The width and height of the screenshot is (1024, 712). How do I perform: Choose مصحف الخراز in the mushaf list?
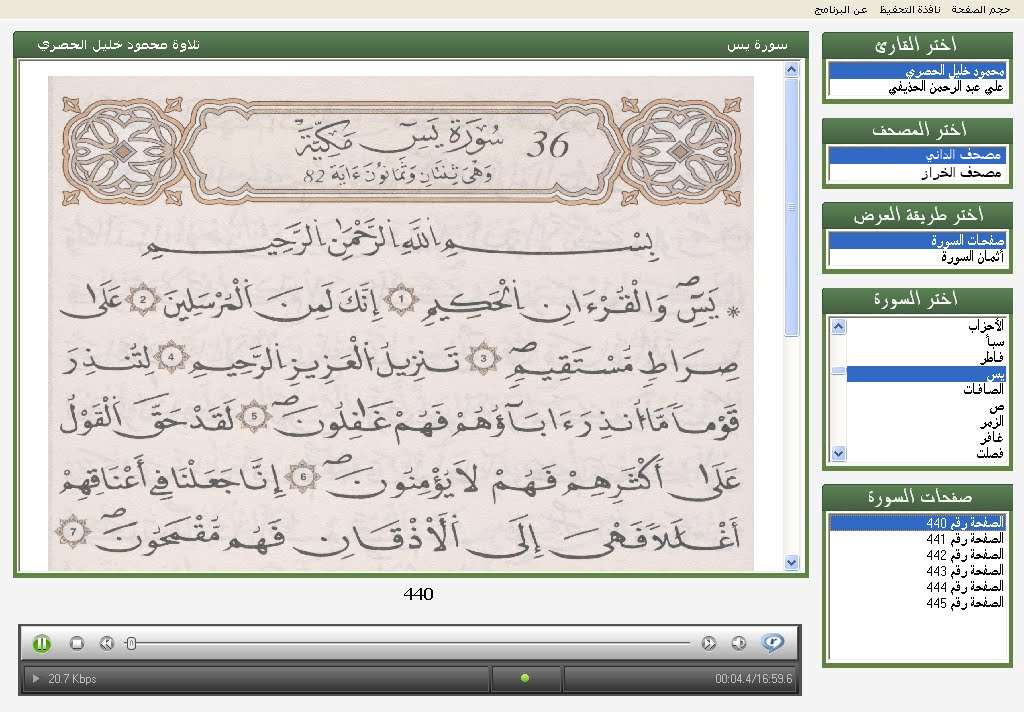[x=917, y=172]
